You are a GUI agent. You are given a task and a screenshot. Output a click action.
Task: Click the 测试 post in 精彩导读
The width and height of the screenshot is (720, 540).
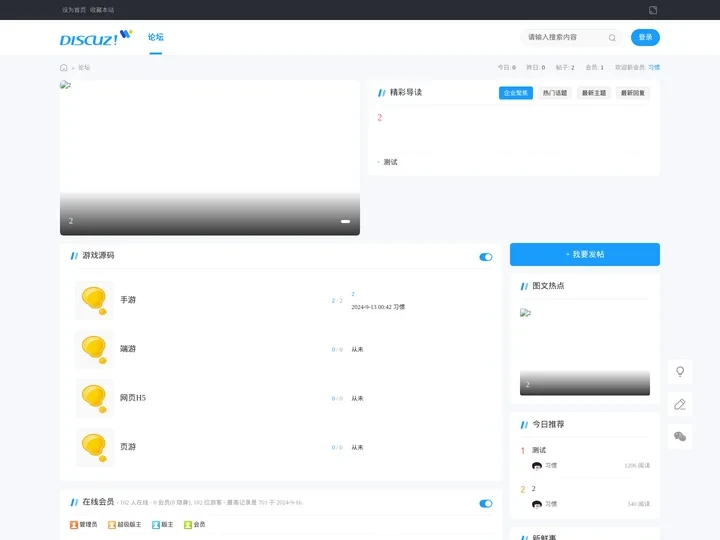390,162
